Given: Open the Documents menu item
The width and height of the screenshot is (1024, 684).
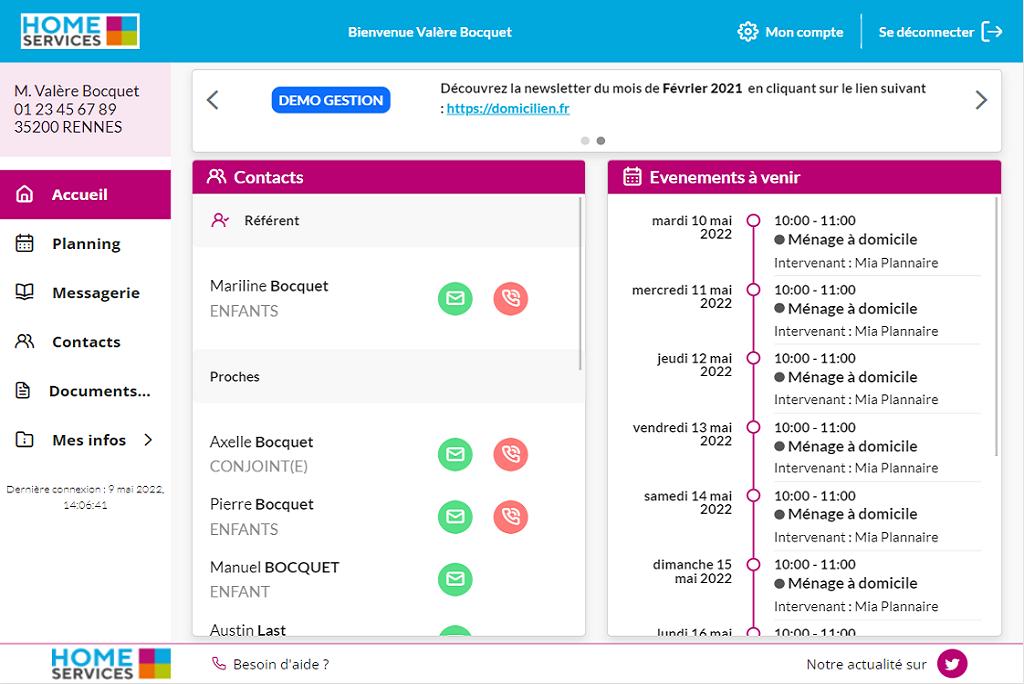Looking at the screenshot, I should (x=86, y=391).
